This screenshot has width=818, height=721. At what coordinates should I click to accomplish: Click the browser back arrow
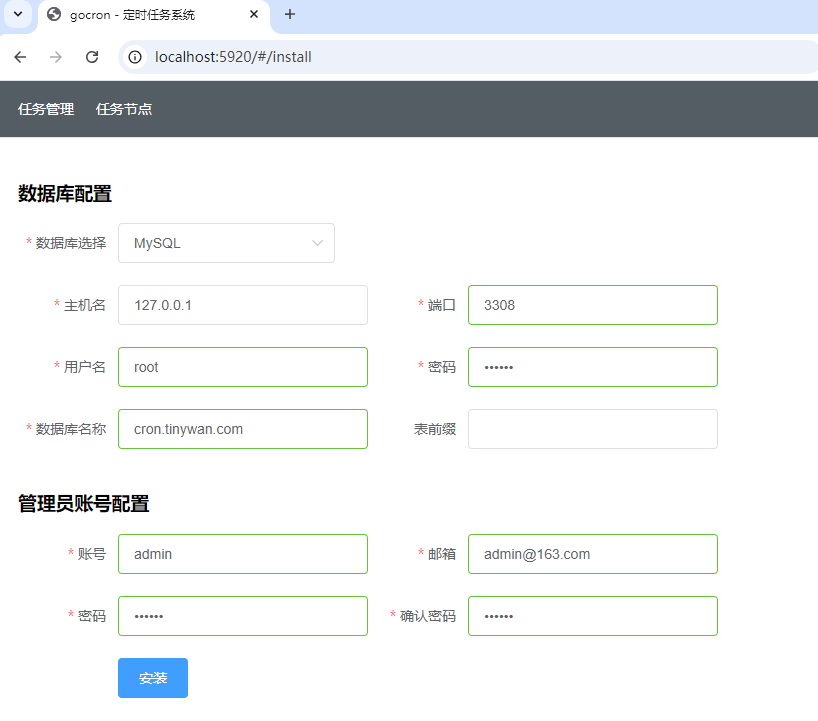pyautogui.click(x=20, y=57)
